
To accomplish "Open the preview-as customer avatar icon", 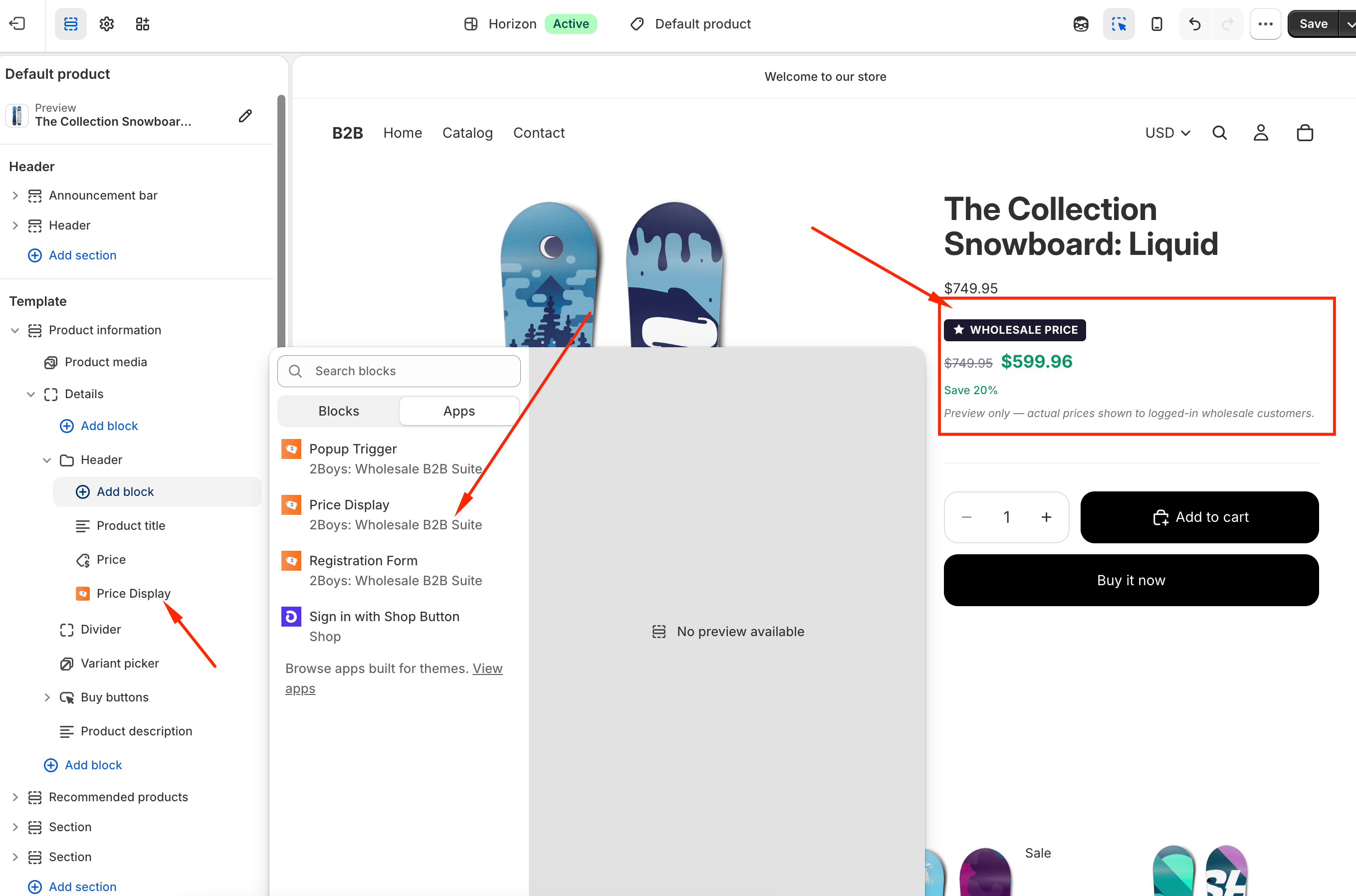I will (x=1081, y=24).
